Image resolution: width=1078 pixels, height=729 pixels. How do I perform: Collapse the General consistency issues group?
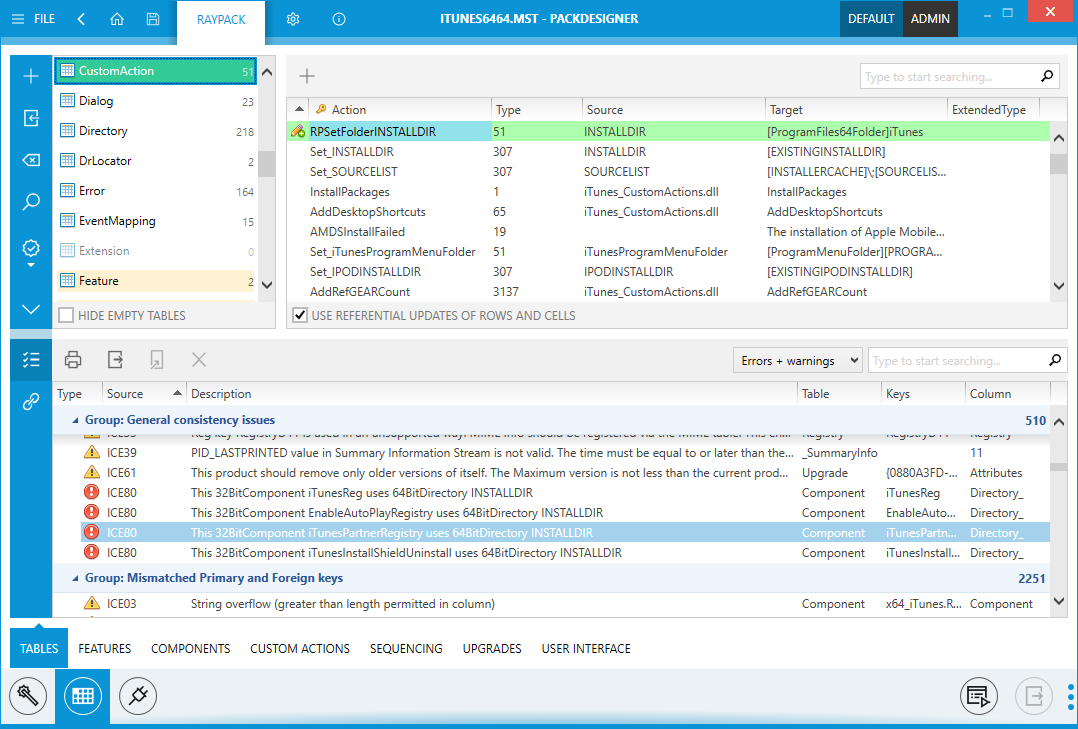click(76, 421)
